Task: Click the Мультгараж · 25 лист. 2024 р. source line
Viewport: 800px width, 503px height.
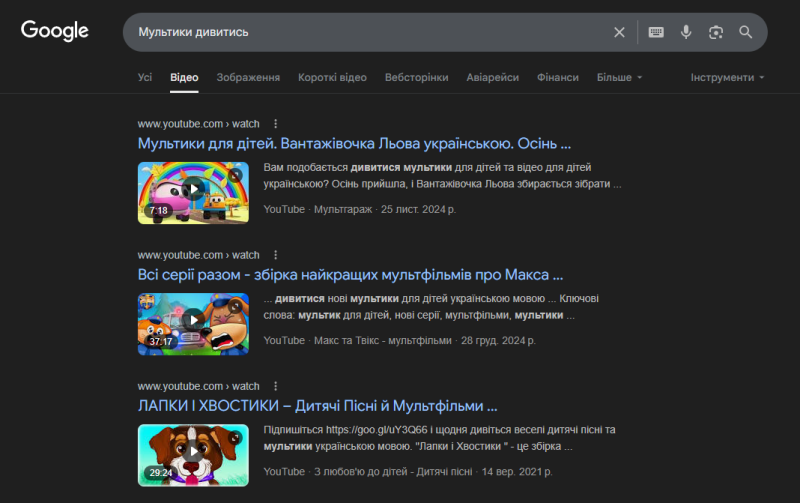Action: coord(360,209)
